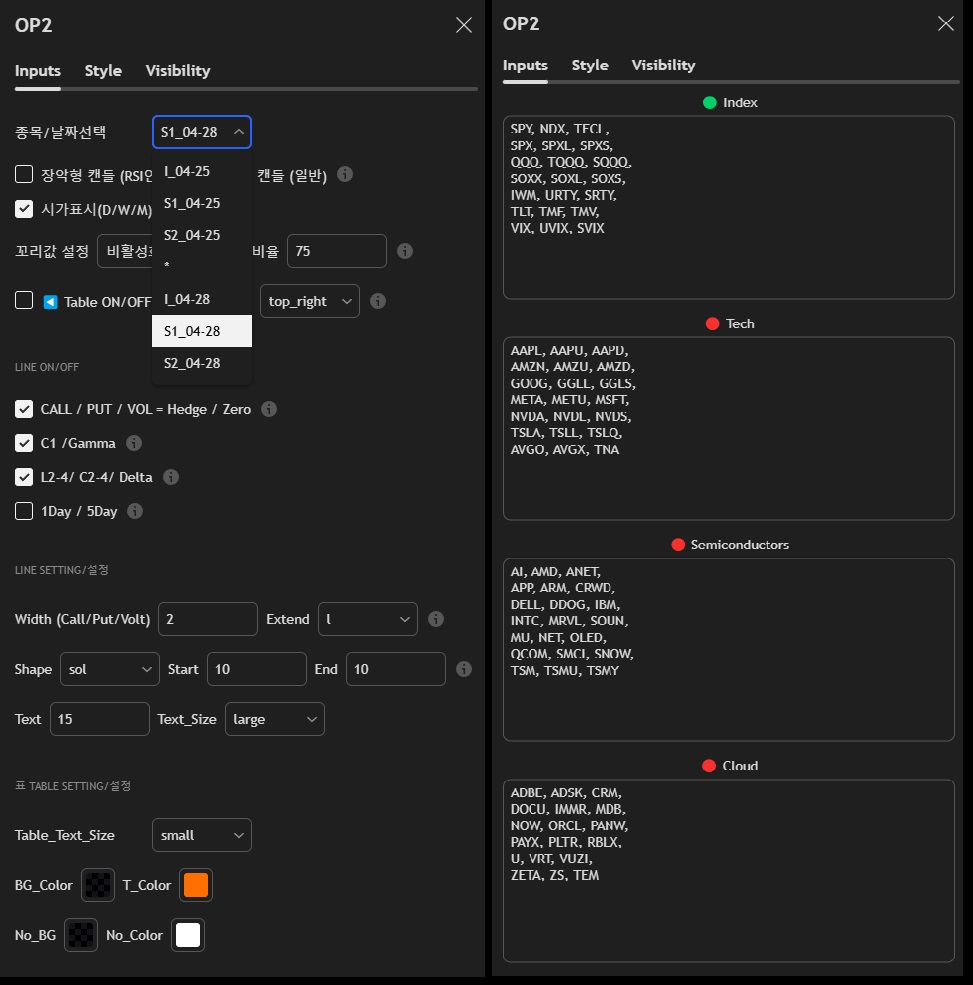Switch to Visibility tab in left dialog

178,70
